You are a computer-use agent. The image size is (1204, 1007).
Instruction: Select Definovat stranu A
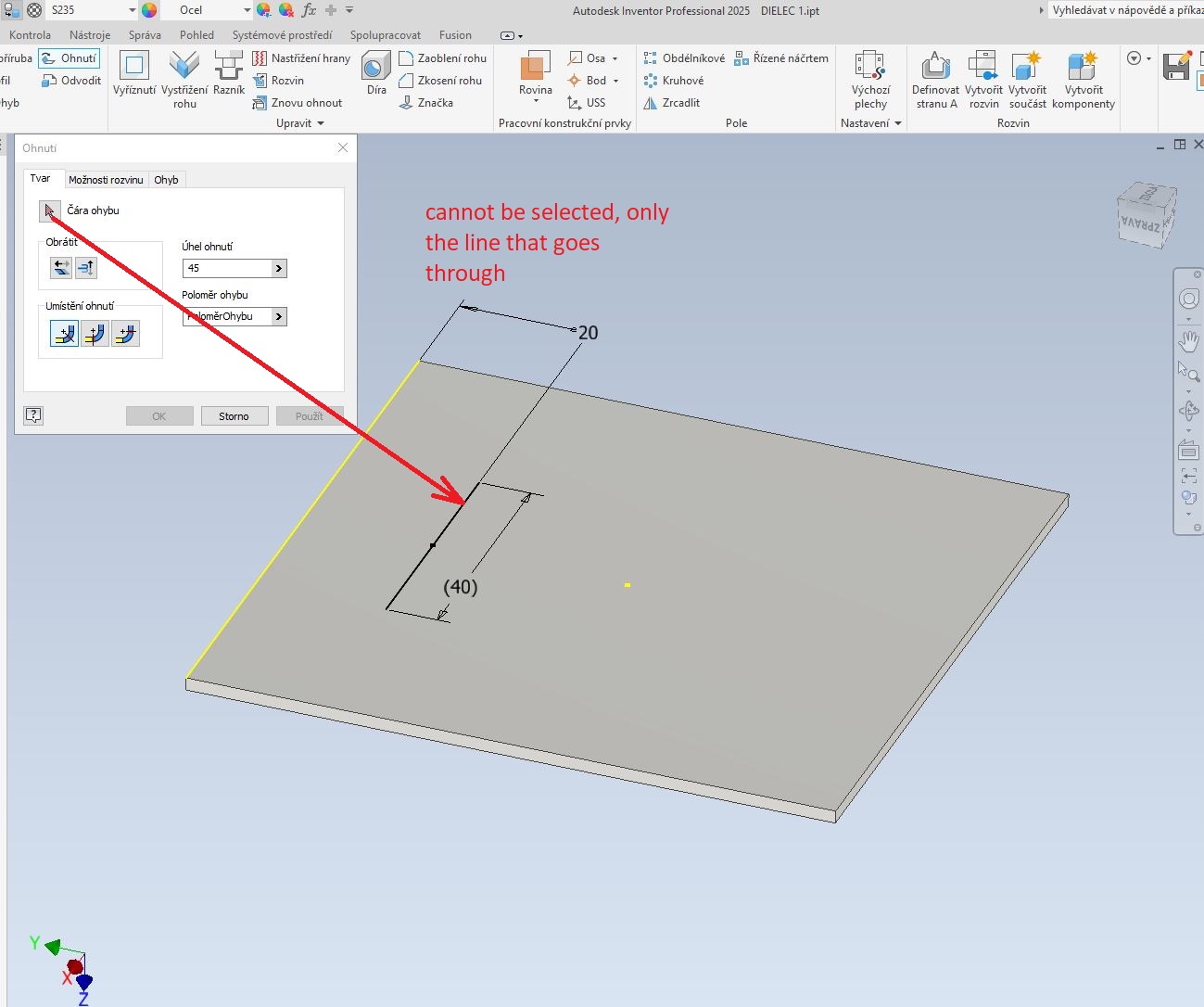935,79
